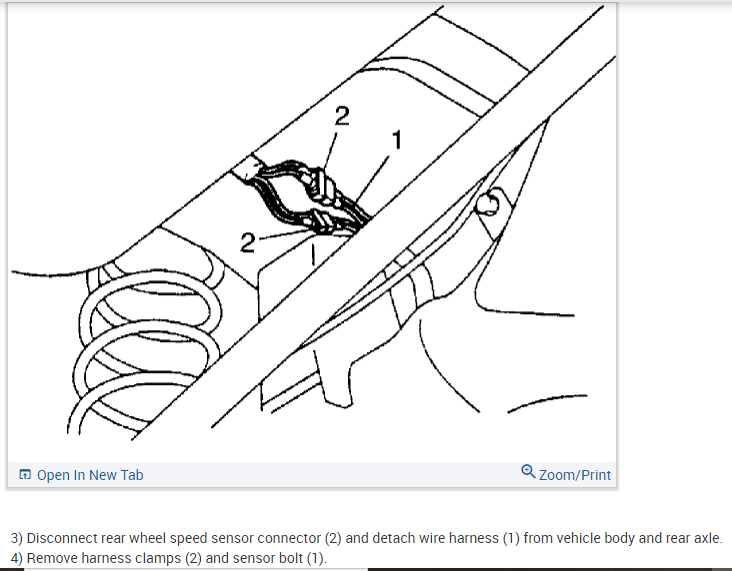This screenshot has width=732, height=571.
Task: Open the diagram via 'Open In New Tab' text
Action: (90, 475)
